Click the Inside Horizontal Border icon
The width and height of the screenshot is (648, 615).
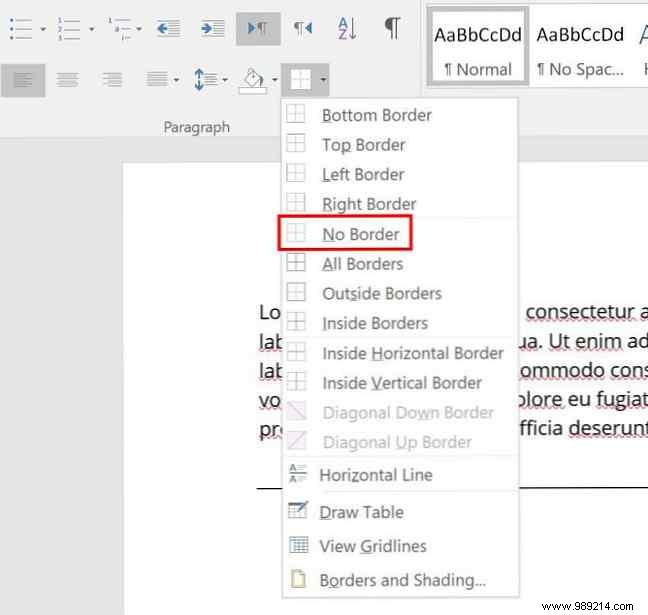tap(295, 351)
